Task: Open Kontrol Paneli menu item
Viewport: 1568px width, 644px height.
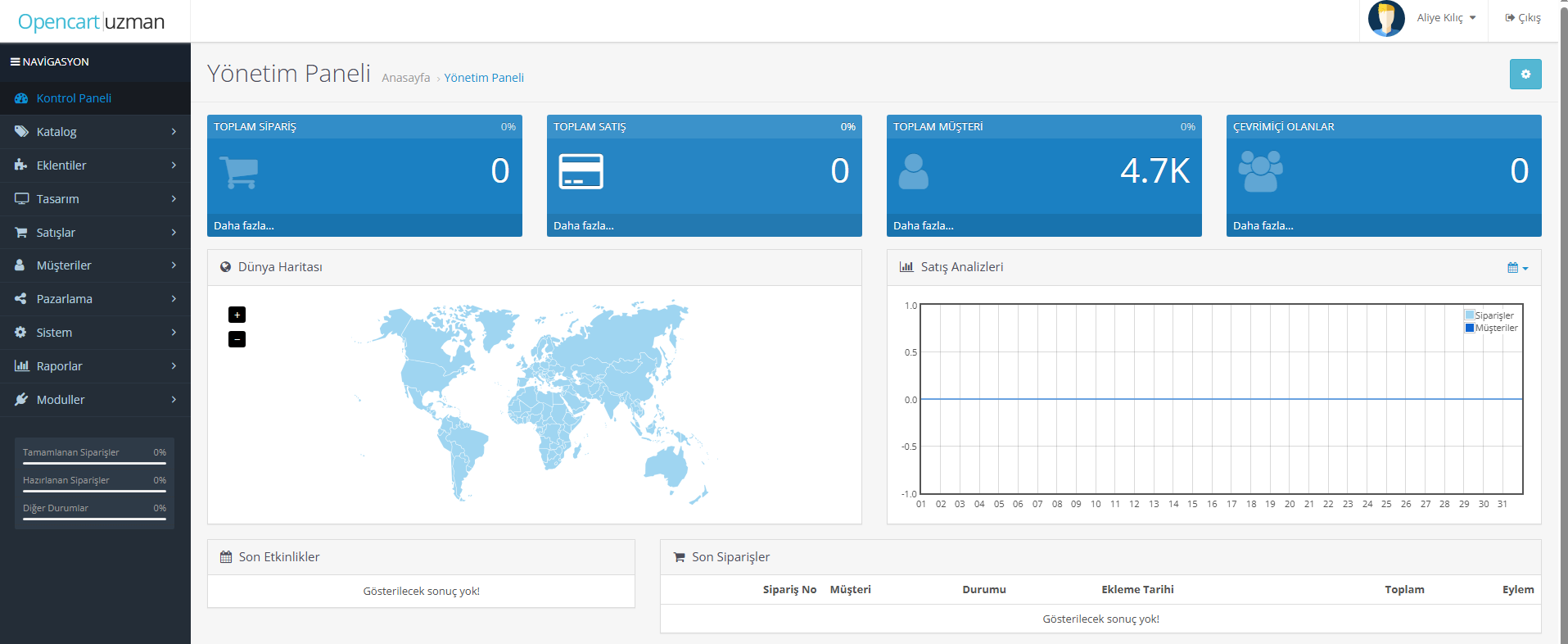Action: (95, 98)
